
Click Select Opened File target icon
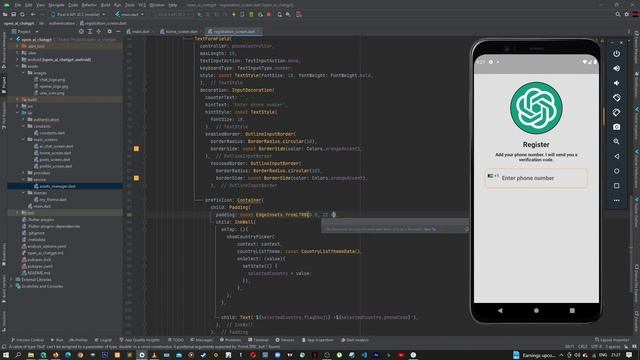[x=81, y=31]
